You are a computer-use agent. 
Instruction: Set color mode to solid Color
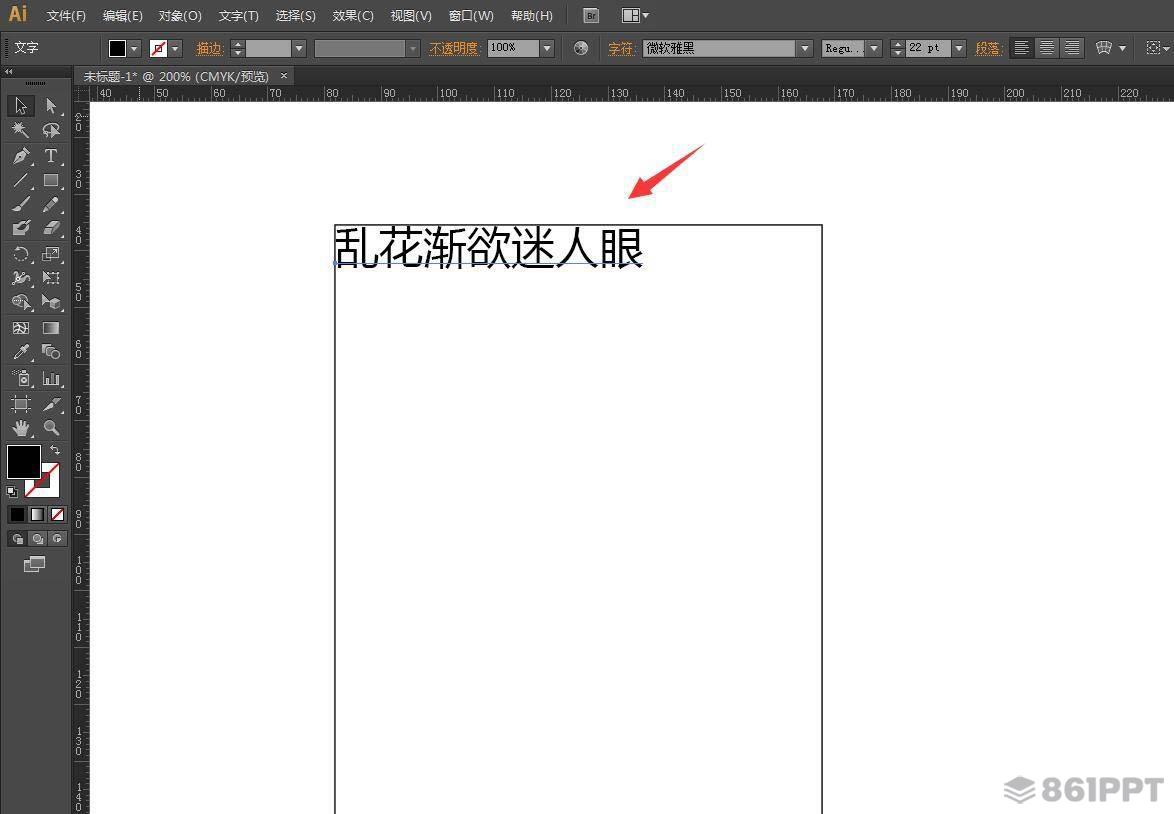16,514
